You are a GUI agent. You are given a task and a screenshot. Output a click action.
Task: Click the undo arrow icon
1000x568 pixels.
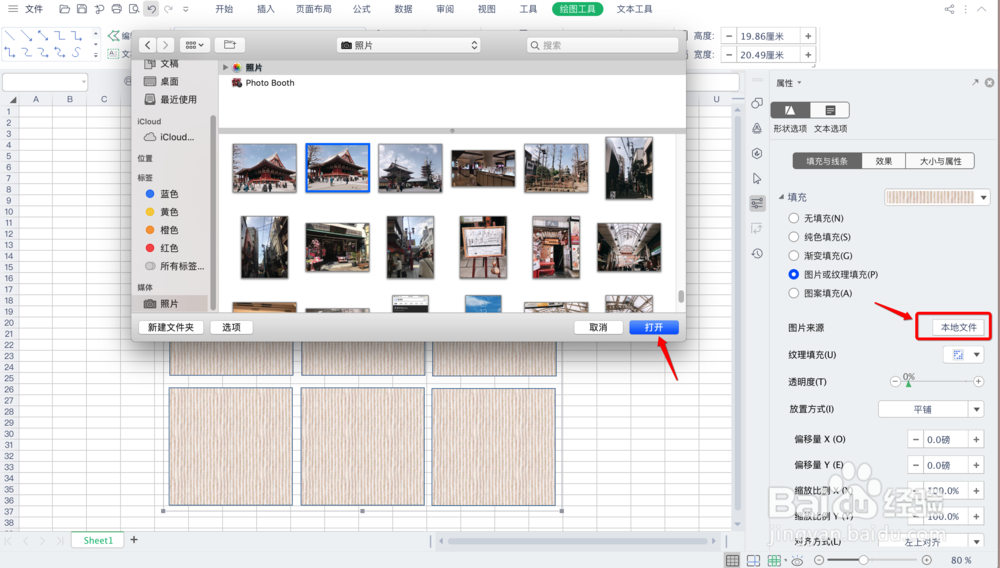(151, 9)
